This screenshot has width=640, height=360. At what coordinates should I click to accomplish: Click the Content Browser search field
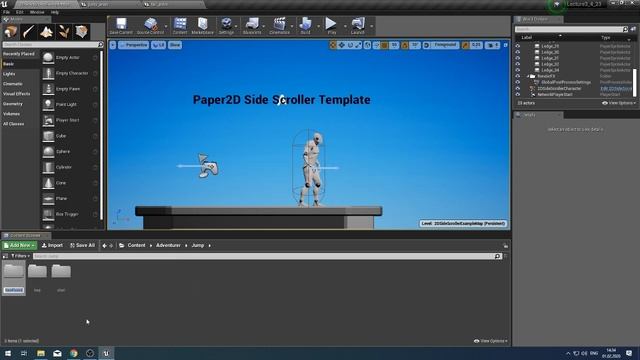click(267, 256)
